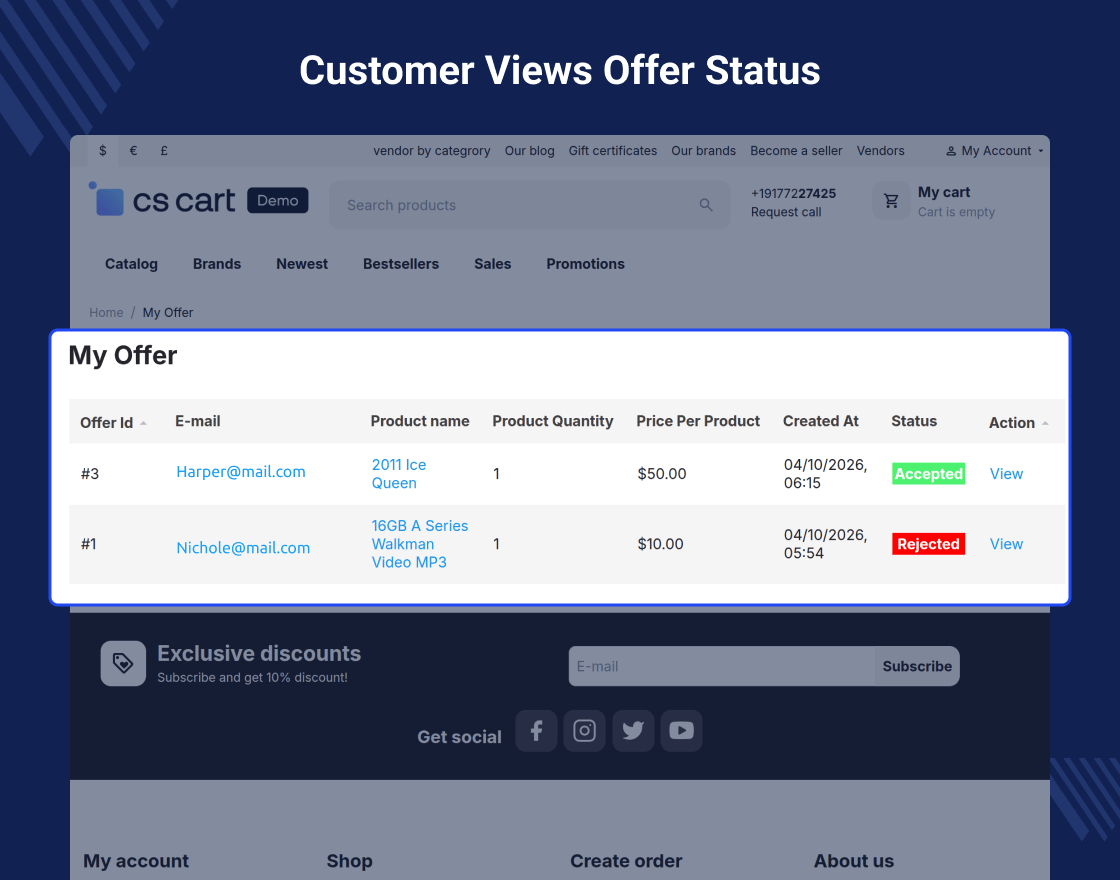Screen dimensions: 1120x880
Task: Click the Accepted status badge
Action: point(929,474)
